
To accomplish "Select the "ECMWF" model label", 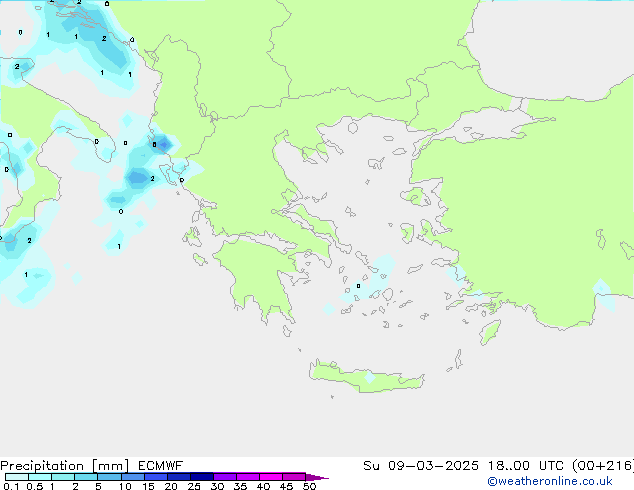I will pyautogui.click(x=161, y=466).
